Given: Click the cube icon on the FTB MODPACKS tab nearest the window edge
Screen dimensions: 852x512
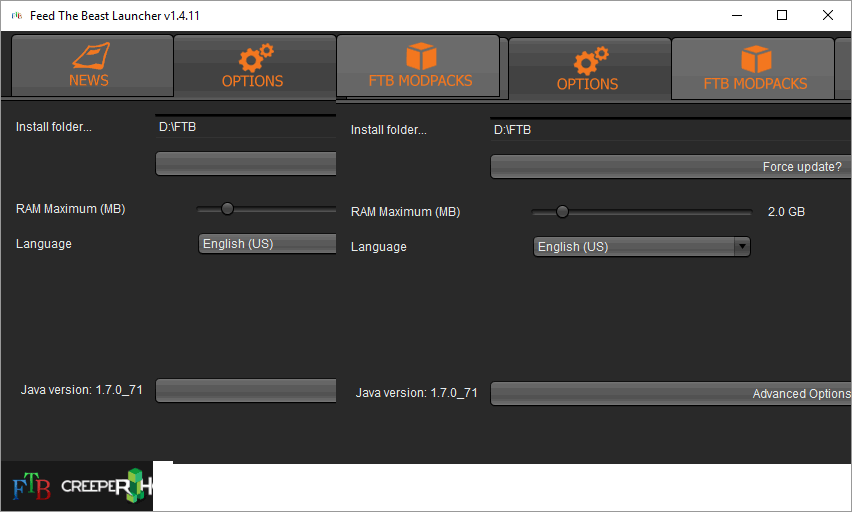Looking at the screenshot, I should 755,60.
